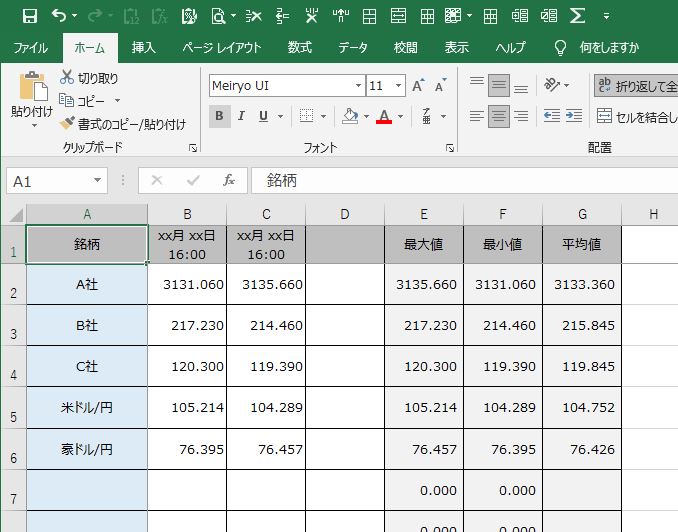Image resolution: width=678 pixels, height=532 pixels.
Task: Click the Undo arrow icon
Action: [x=58, y=16]
